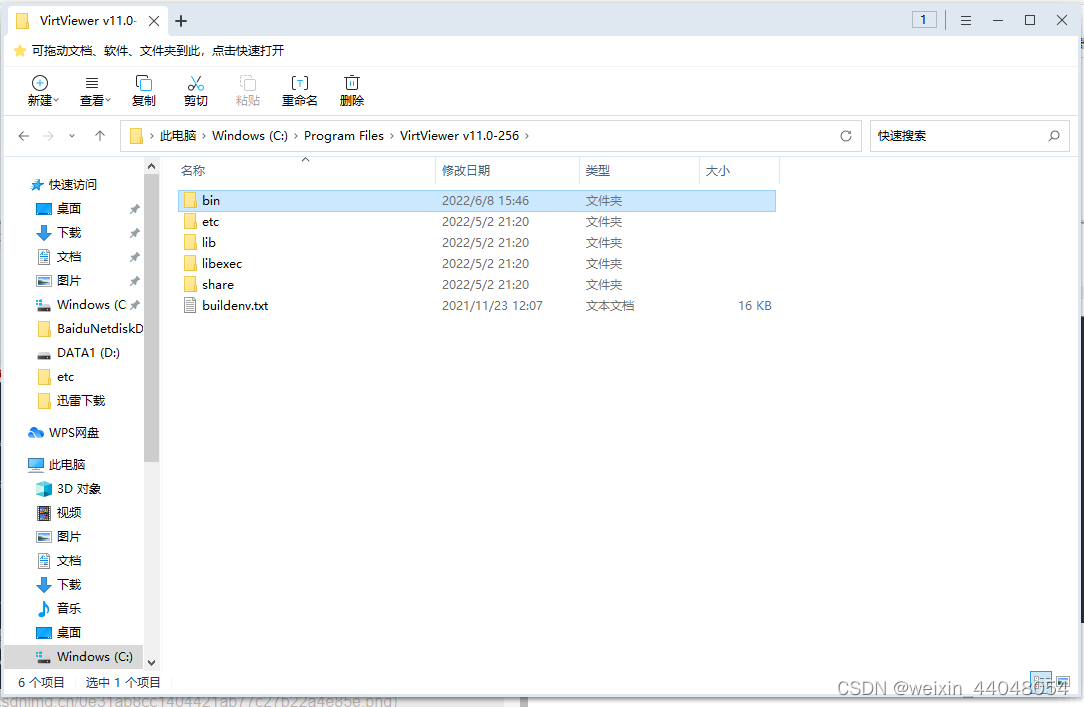Open a new tab with the plus button
Screen dimensions: 1084x707
coord(181,21)
